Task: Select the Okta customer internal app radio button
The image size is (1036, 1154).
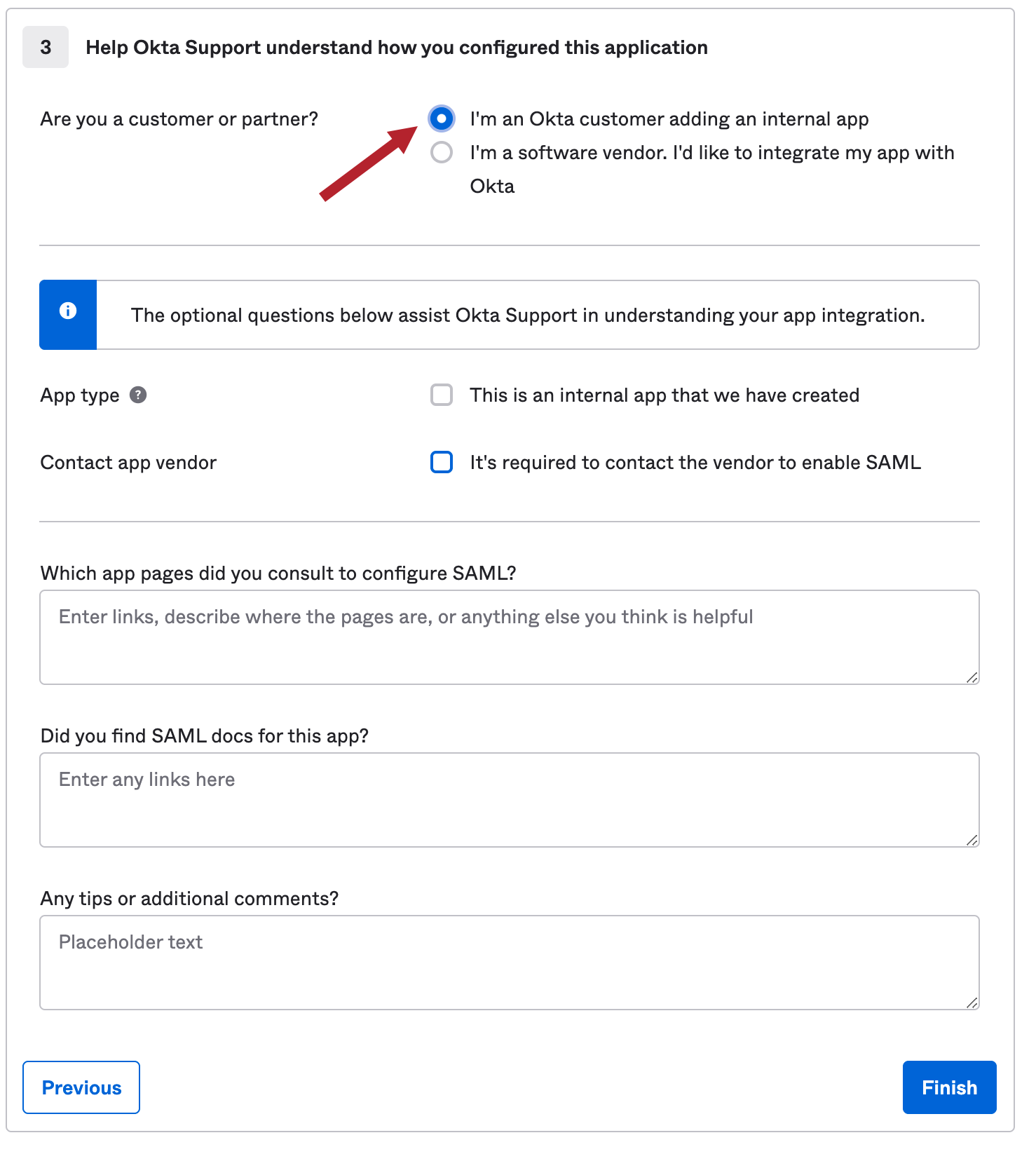Action: pos(442,119)
